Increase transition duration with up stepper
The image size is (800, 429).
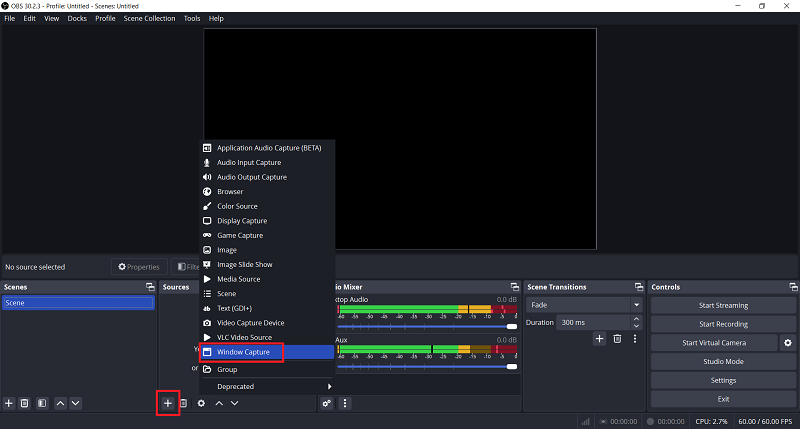click(636, 319)
